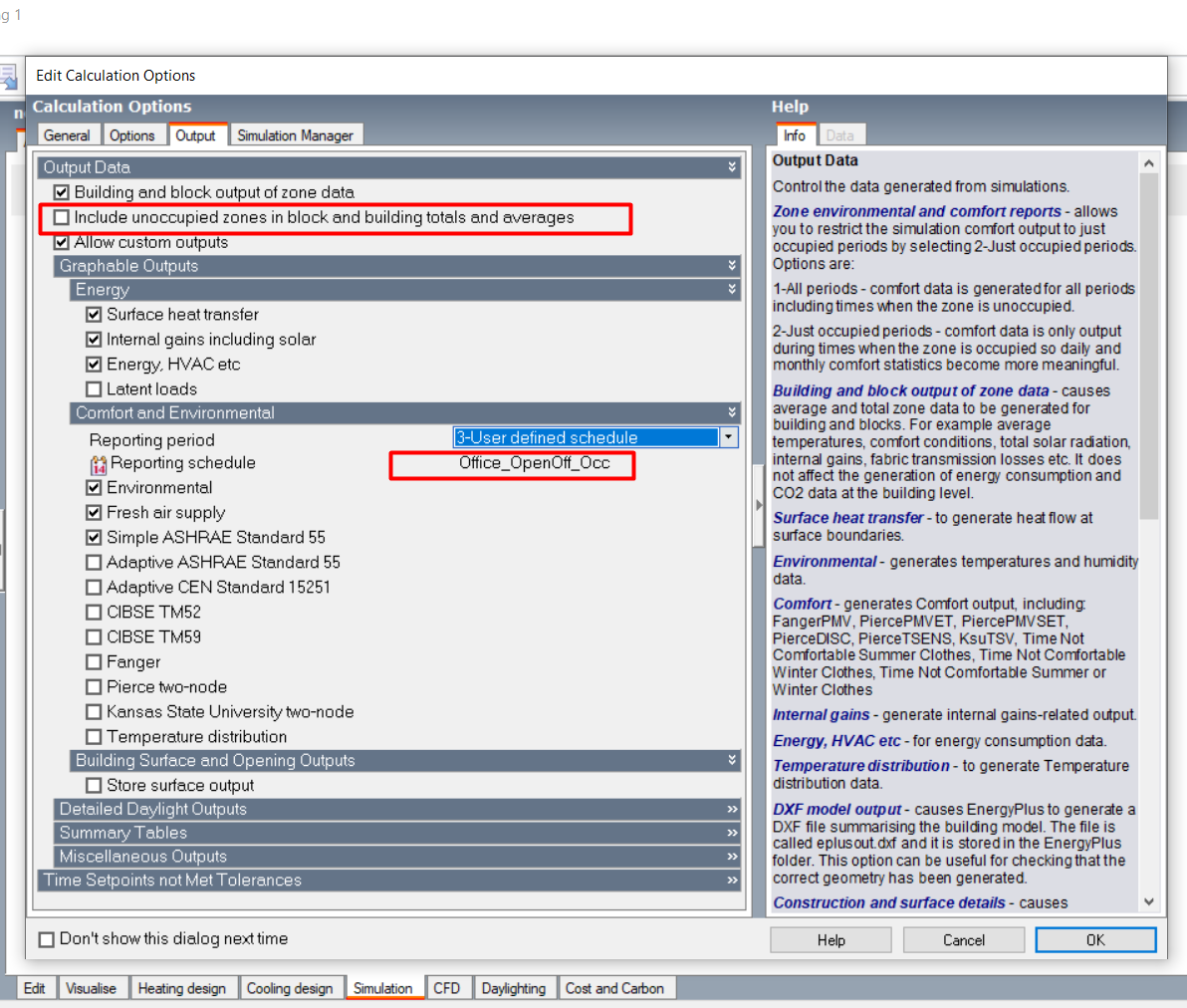
Task: Select the Office_OpenOff_Occ reporting schedule field
Action: pos(535,463)
